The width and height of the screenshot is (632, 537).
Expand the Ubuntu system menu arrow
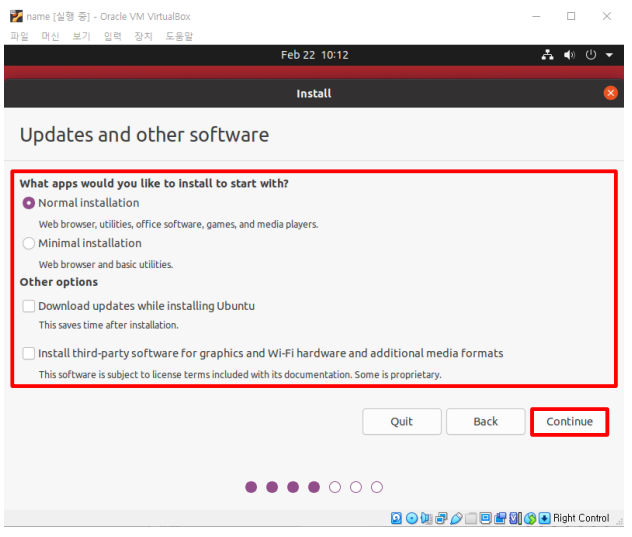tap(609, 55)
